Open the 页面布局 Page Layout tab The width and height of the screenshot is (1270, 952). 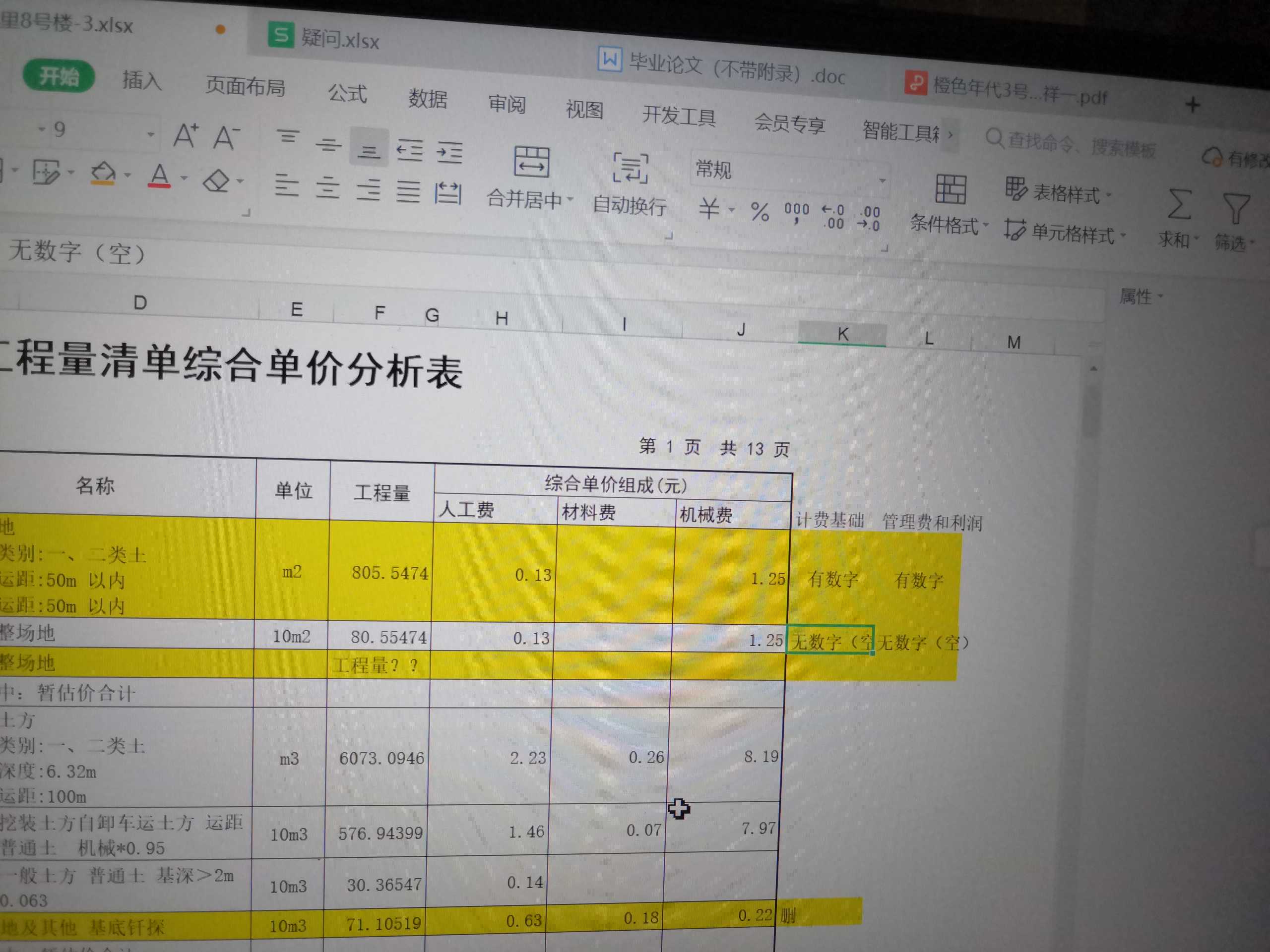click(245, 87)
